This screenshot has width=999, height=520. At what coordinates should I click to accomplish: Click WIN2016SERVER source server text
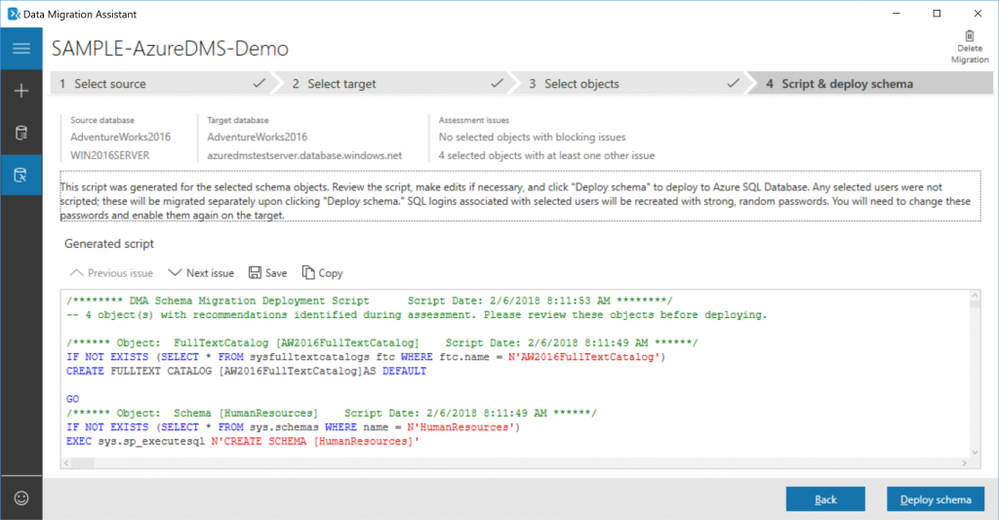pyautogui.click(x=110, y=155)
